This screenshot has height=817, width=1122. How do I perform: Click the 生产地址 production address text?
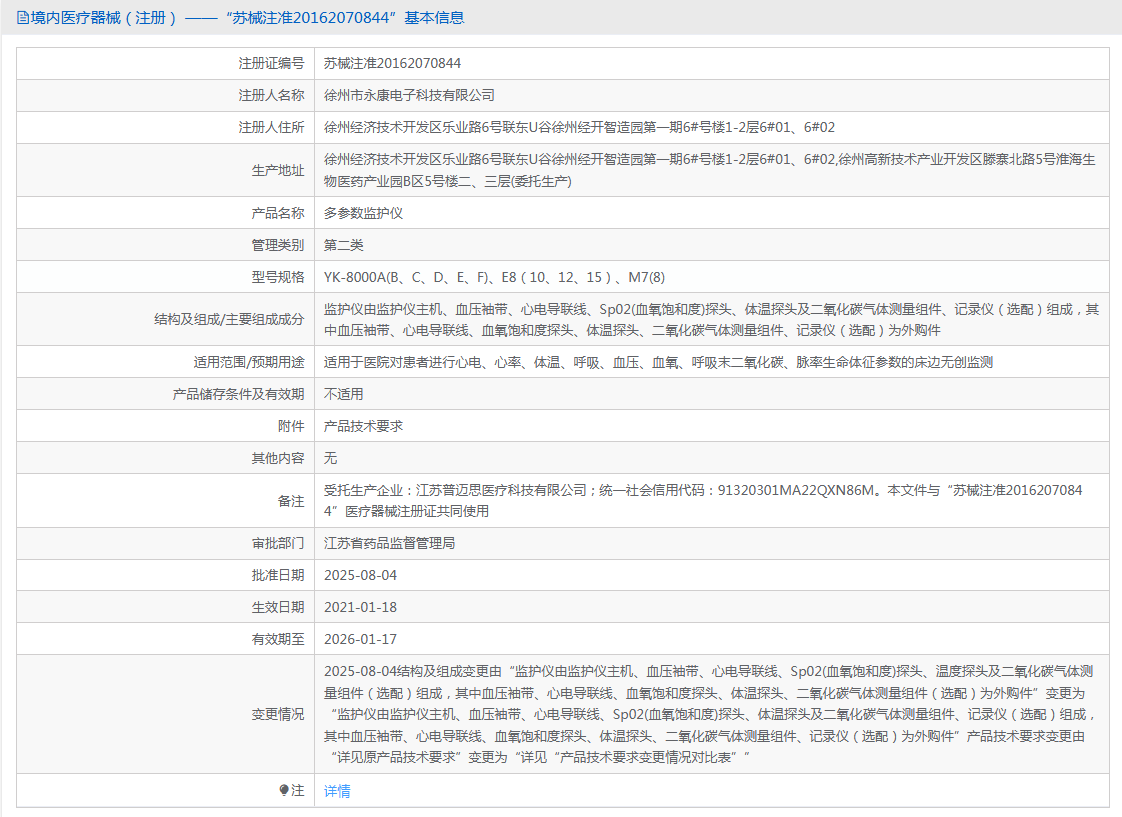pyautogui.click(x=709, y=170)
